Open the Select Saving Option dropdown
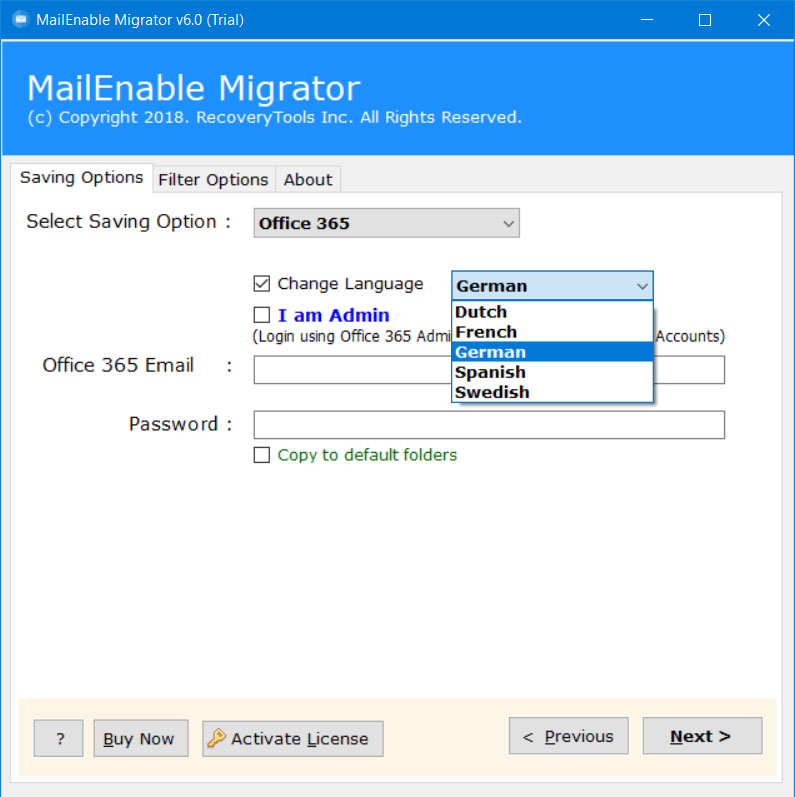The height and width of the screenshot is (797, 795). pyautogui.click(x=386, y=223)
